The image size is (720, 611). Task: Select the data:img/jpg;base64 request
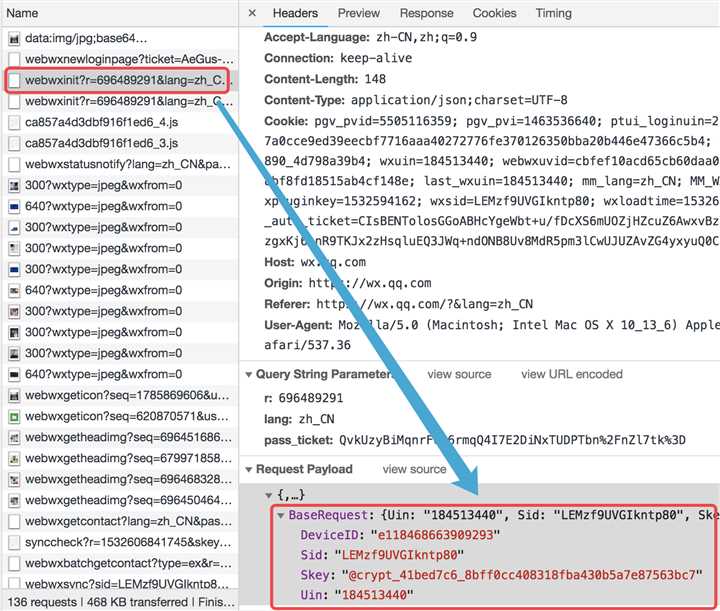coord(119,39)
